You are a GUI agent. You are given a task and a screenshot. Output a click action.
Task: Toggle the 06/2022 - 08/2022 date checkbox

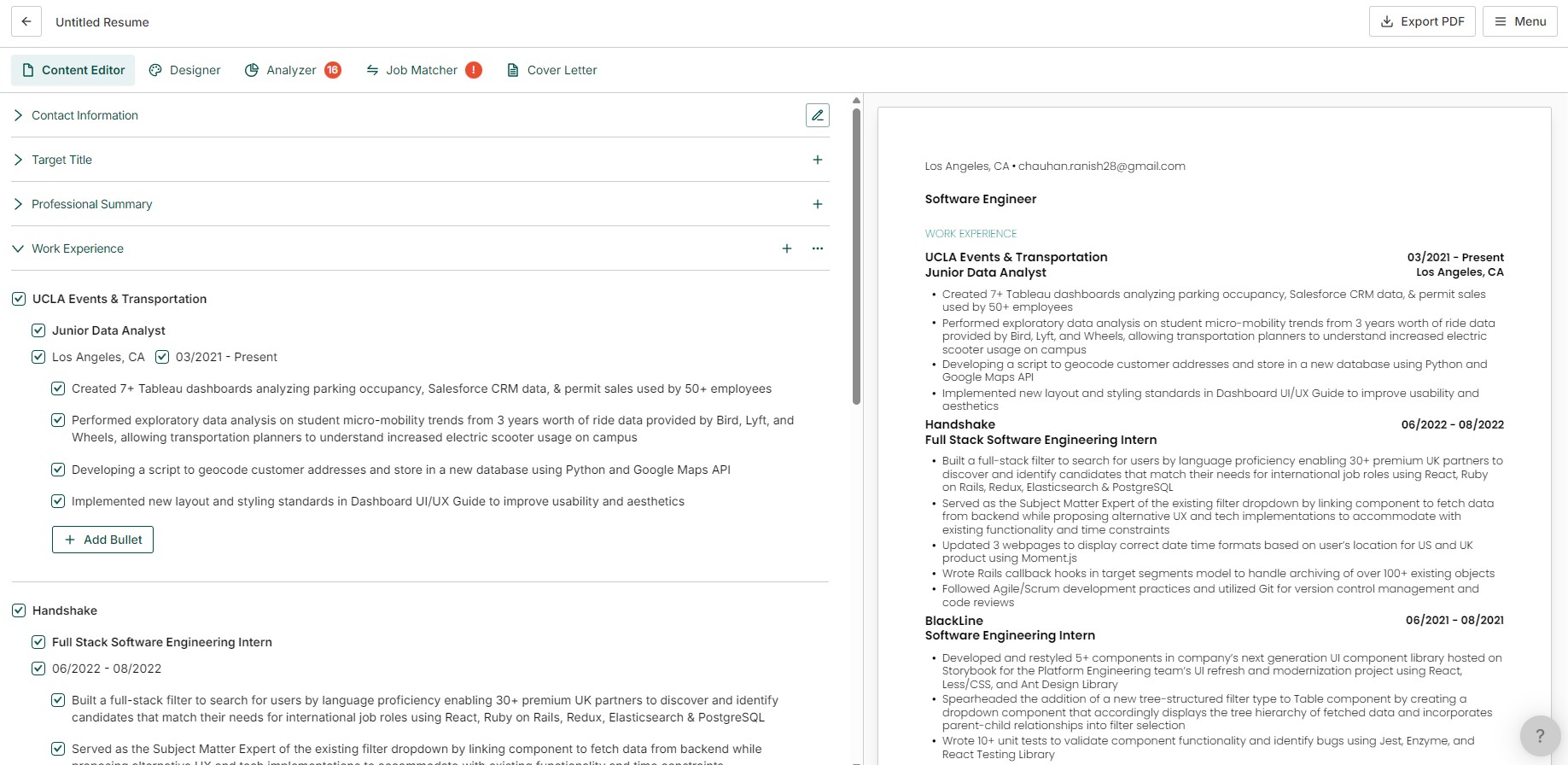point(38,669)
